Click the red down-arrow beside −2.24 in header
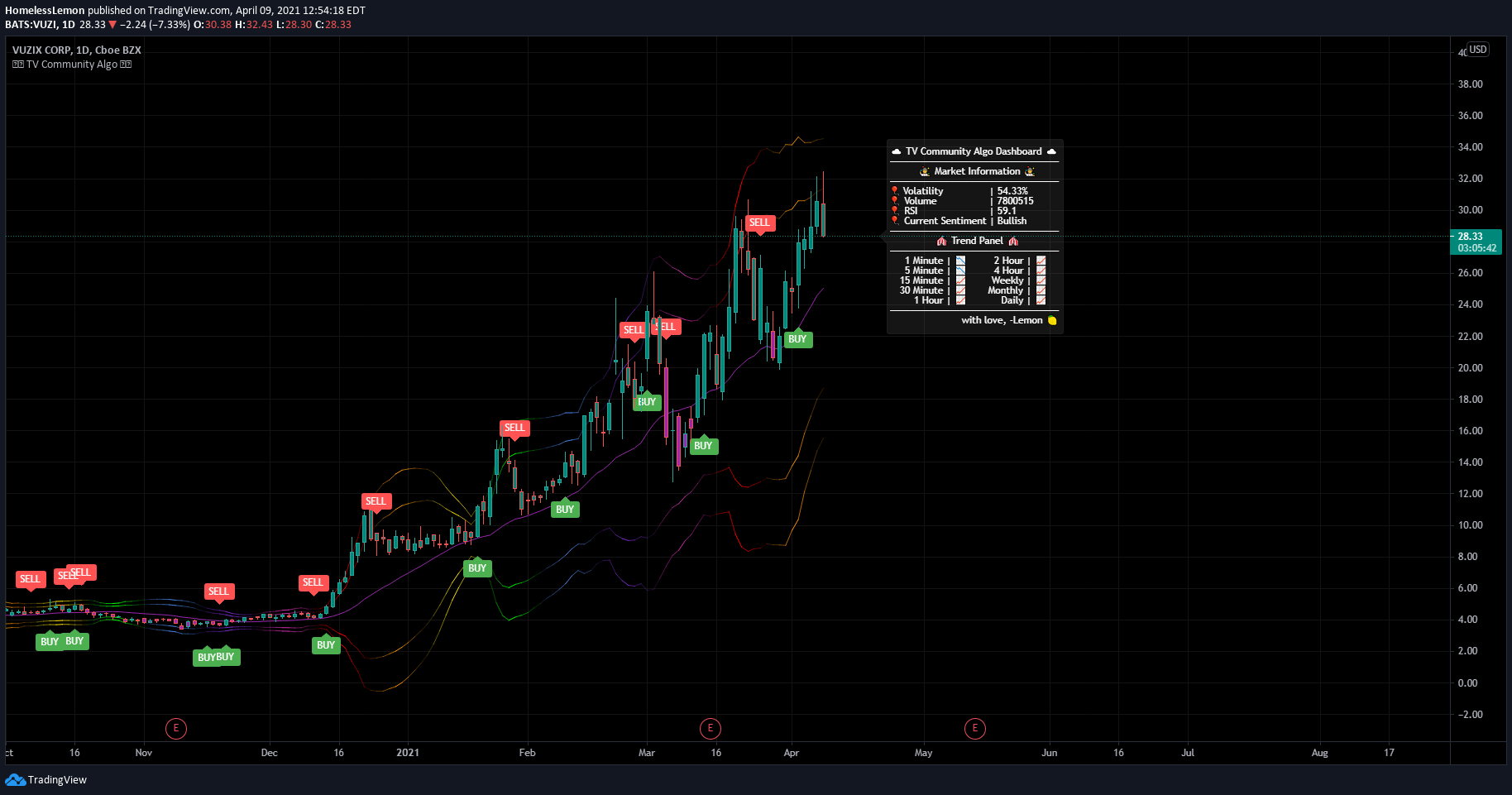 [112, 25]
